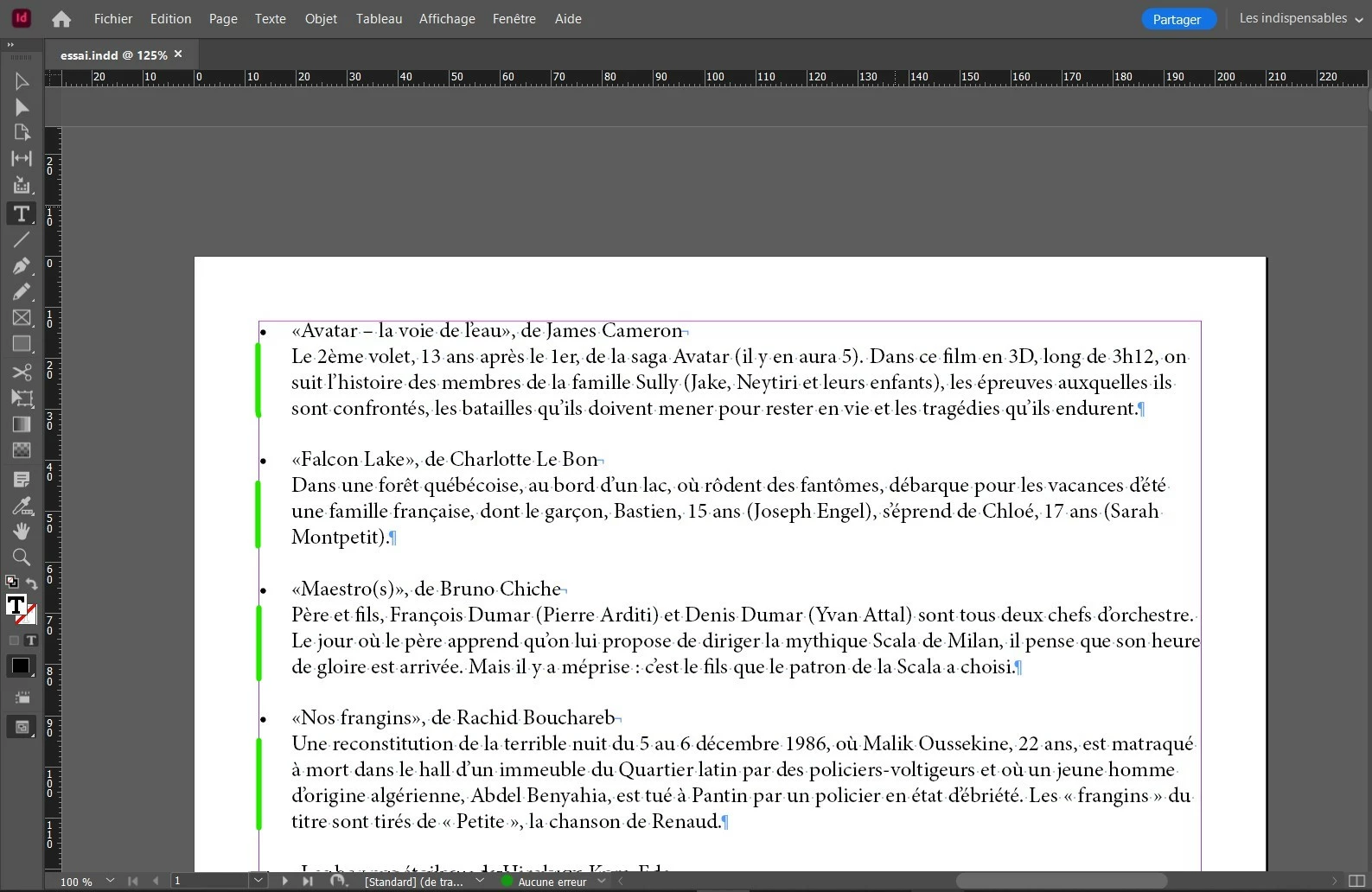Select the Zoom magnifier tool
The image size is (1372, 892).
[22, 557]
